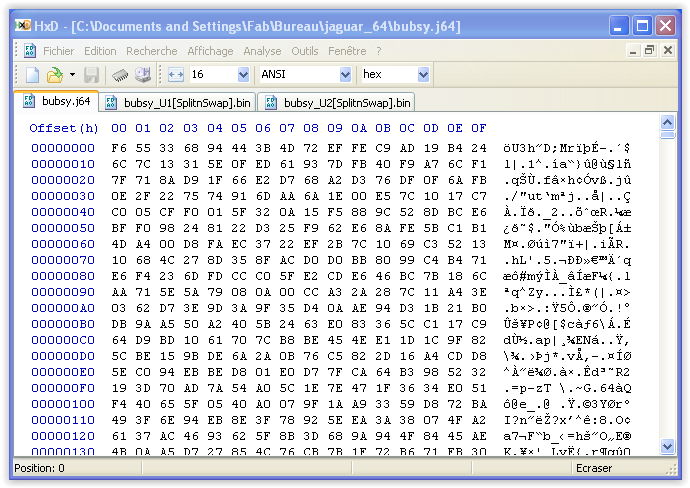
Task: Click offset row 00000000
Action: [63, 148]
